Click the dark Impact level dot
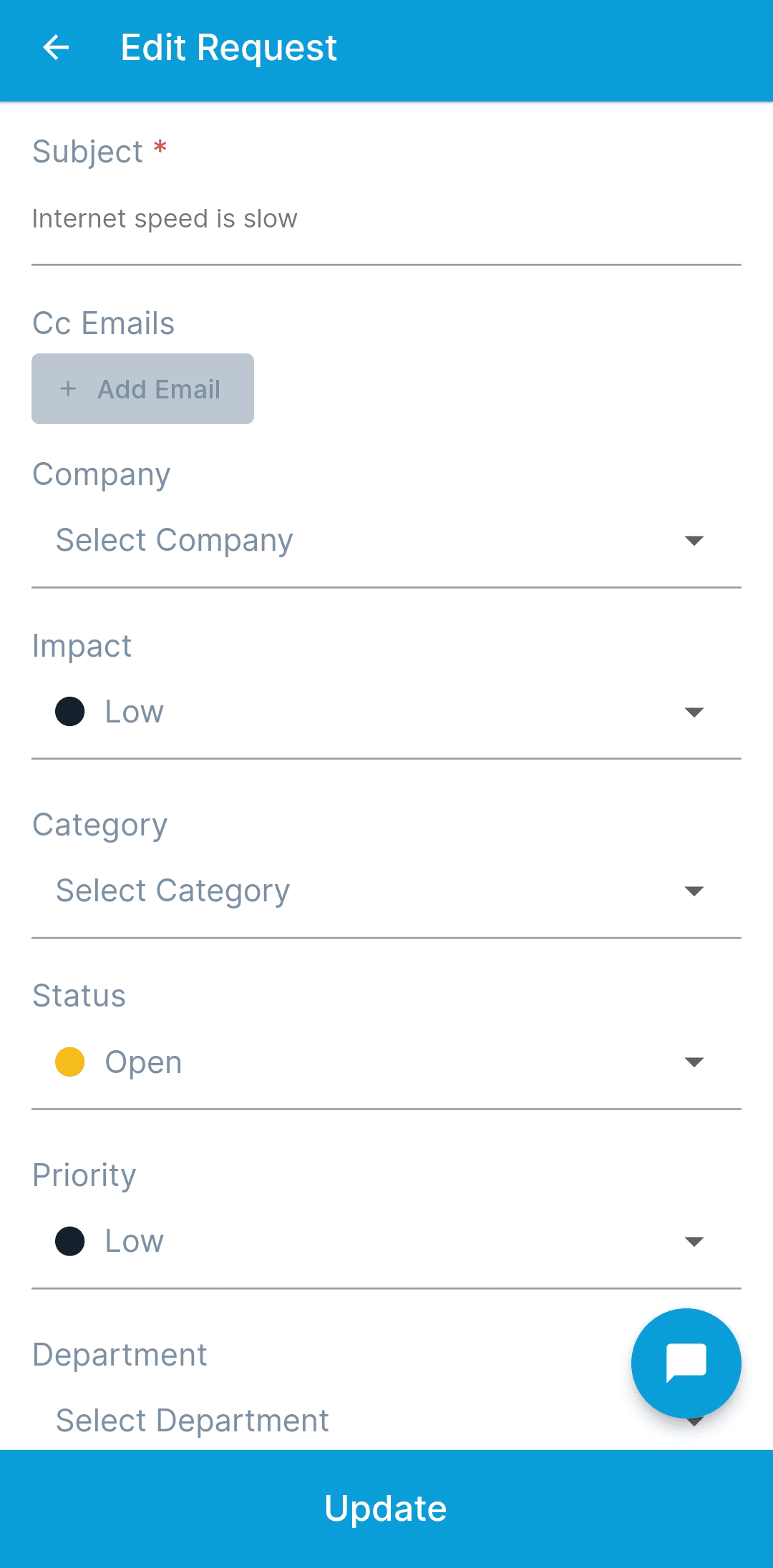This screenshot has width=773, height=1568. tap(70, 712)
